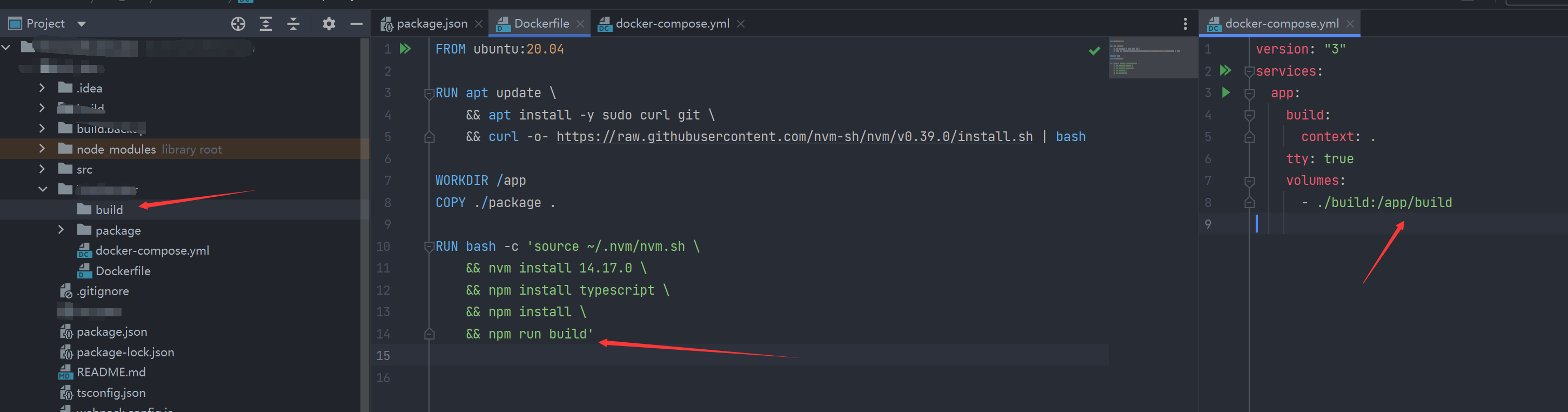Select the src folder in tree
The height and width of the screenshot is (412, 1568).
coord(84,169)
